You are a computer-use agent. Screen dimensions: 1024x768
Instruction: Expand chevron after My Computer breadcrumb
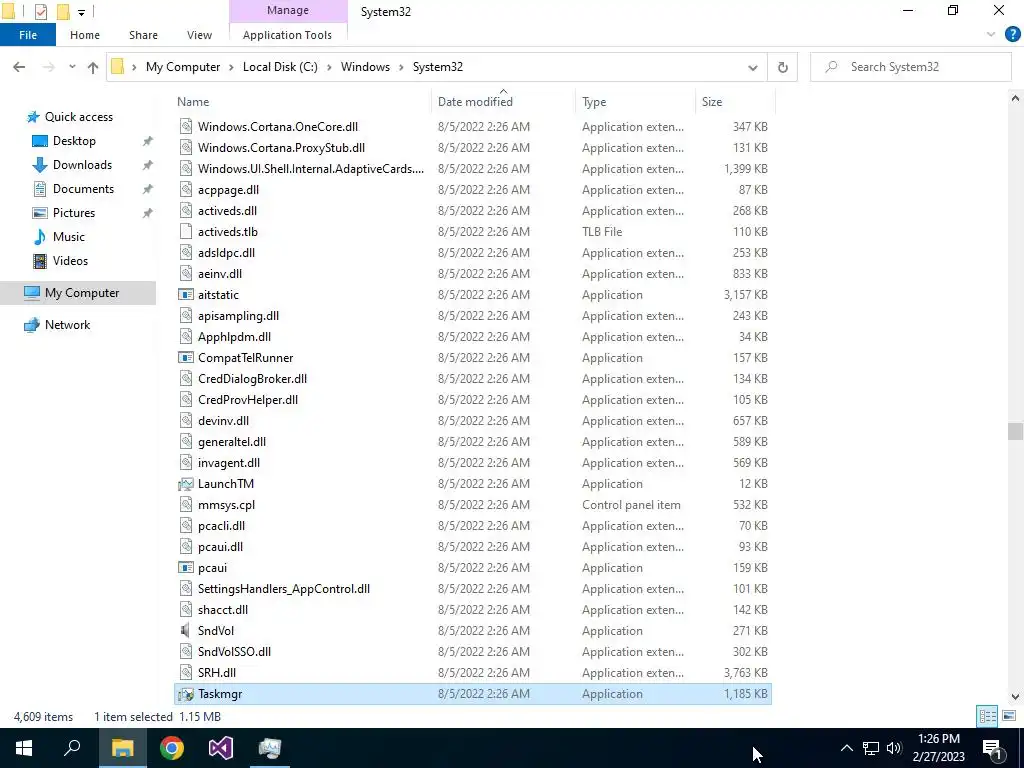[231, 67]
